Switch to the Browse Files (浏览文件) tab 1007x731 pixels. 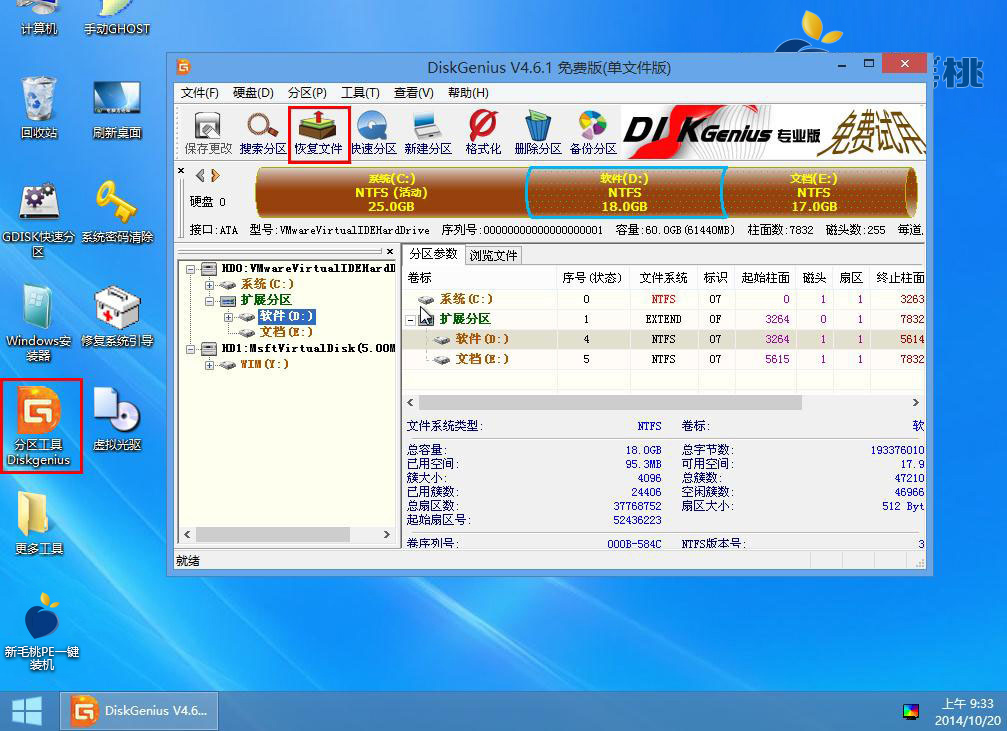point(493,255)
